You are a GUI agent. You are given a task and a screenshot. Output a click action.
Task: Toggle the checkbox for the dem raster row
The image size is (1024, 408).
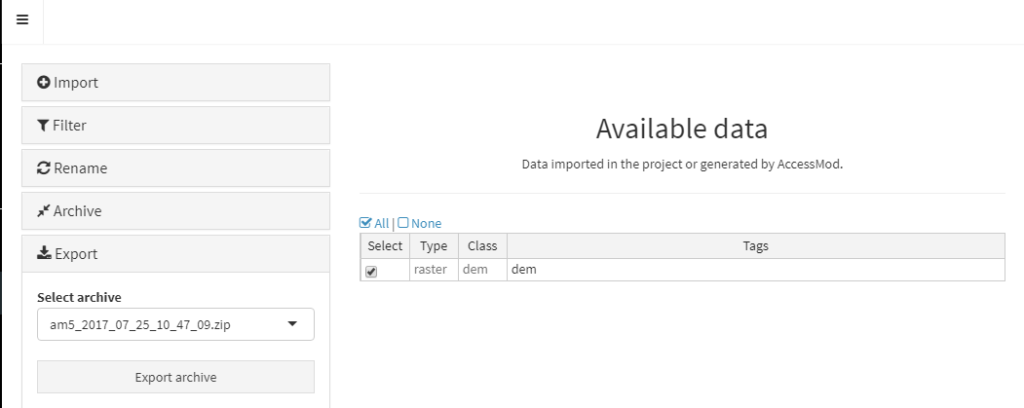click(373, 271)
